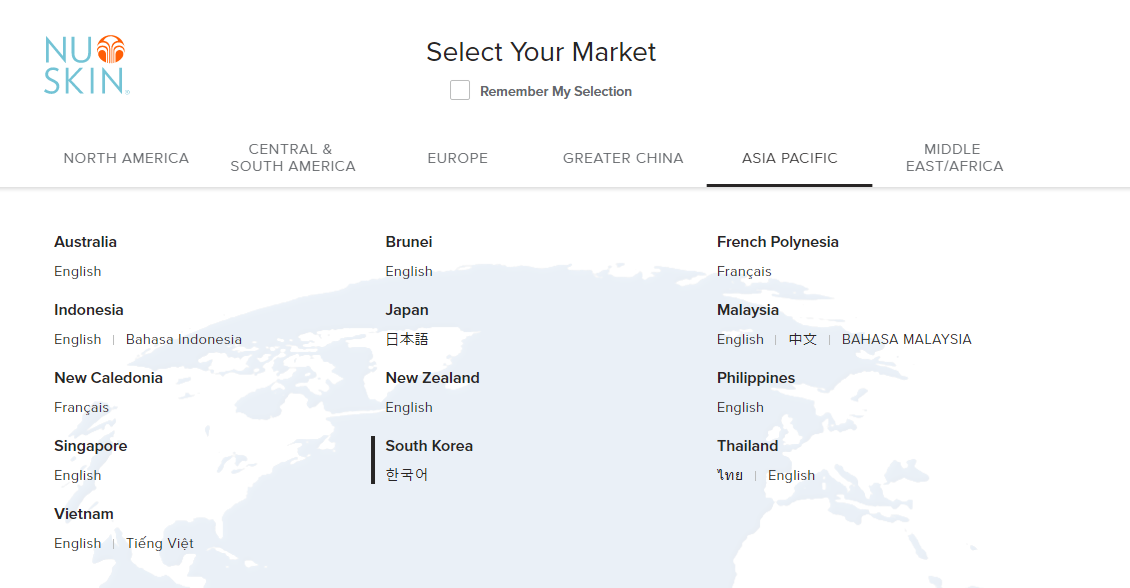Click the Australia market heading
Viewport: 1130px width, 588px height.
click(x=85, y=242)
